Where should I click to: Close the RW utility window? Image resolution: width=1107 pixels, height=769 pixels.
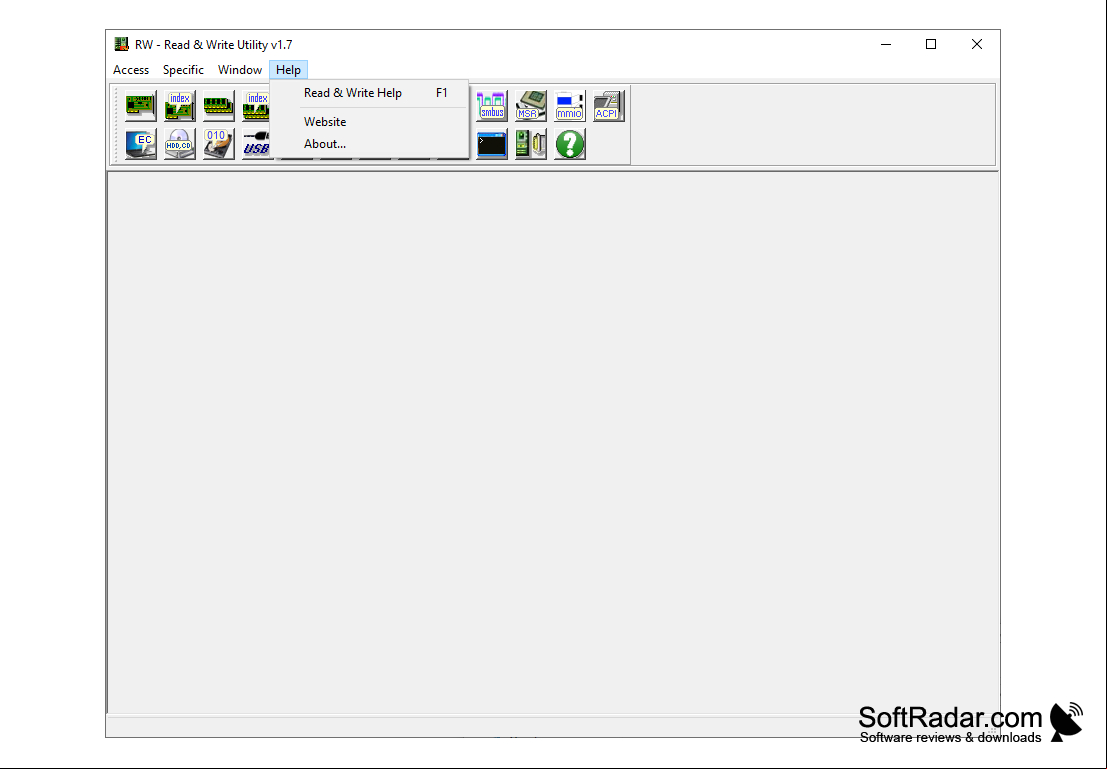[x=977, y=44]
